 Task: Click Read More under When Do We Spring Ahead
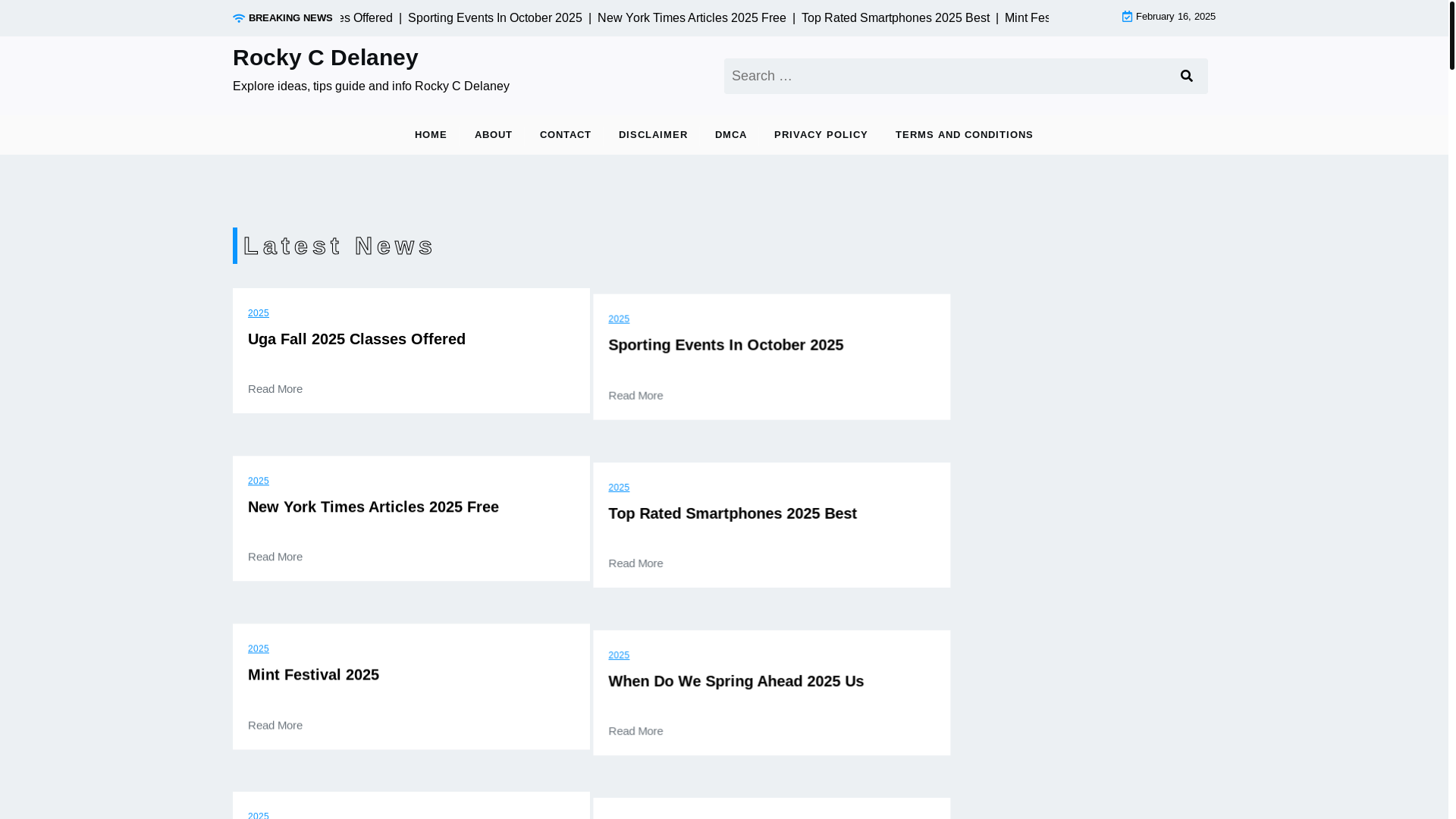point(635,731)
